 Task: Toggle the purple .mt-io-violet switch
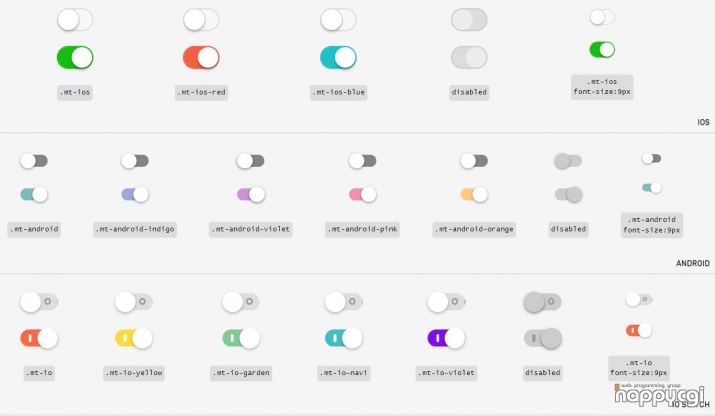coord(446,338)
